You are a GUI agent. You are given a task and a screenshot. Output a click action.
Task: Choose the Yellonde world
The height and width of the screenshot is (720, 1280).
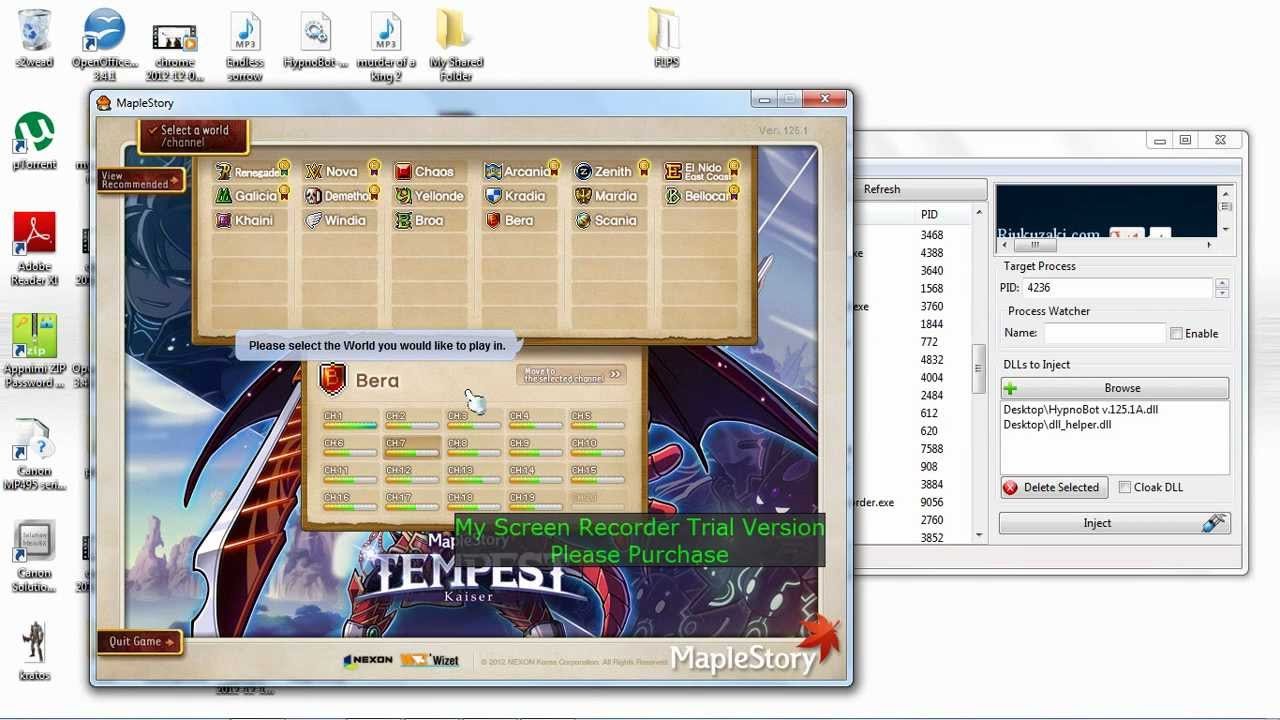430,196
